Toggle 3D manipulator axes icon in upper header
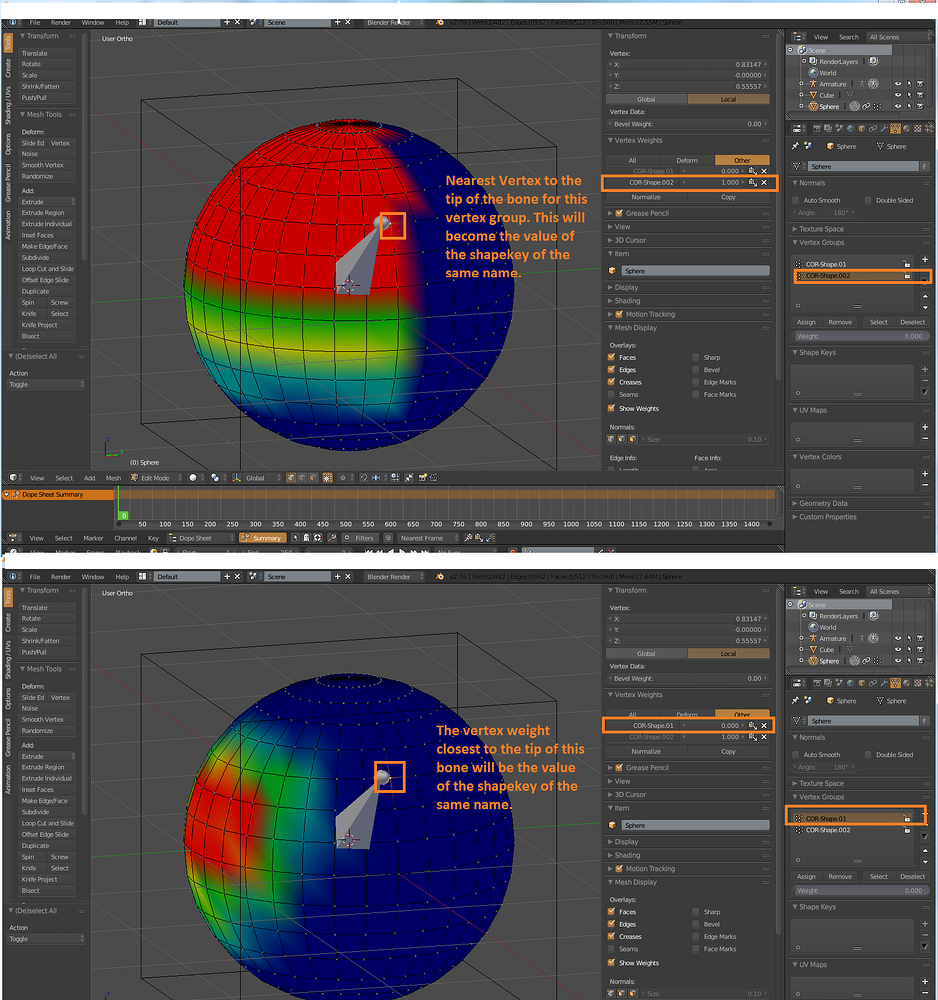 237,478
